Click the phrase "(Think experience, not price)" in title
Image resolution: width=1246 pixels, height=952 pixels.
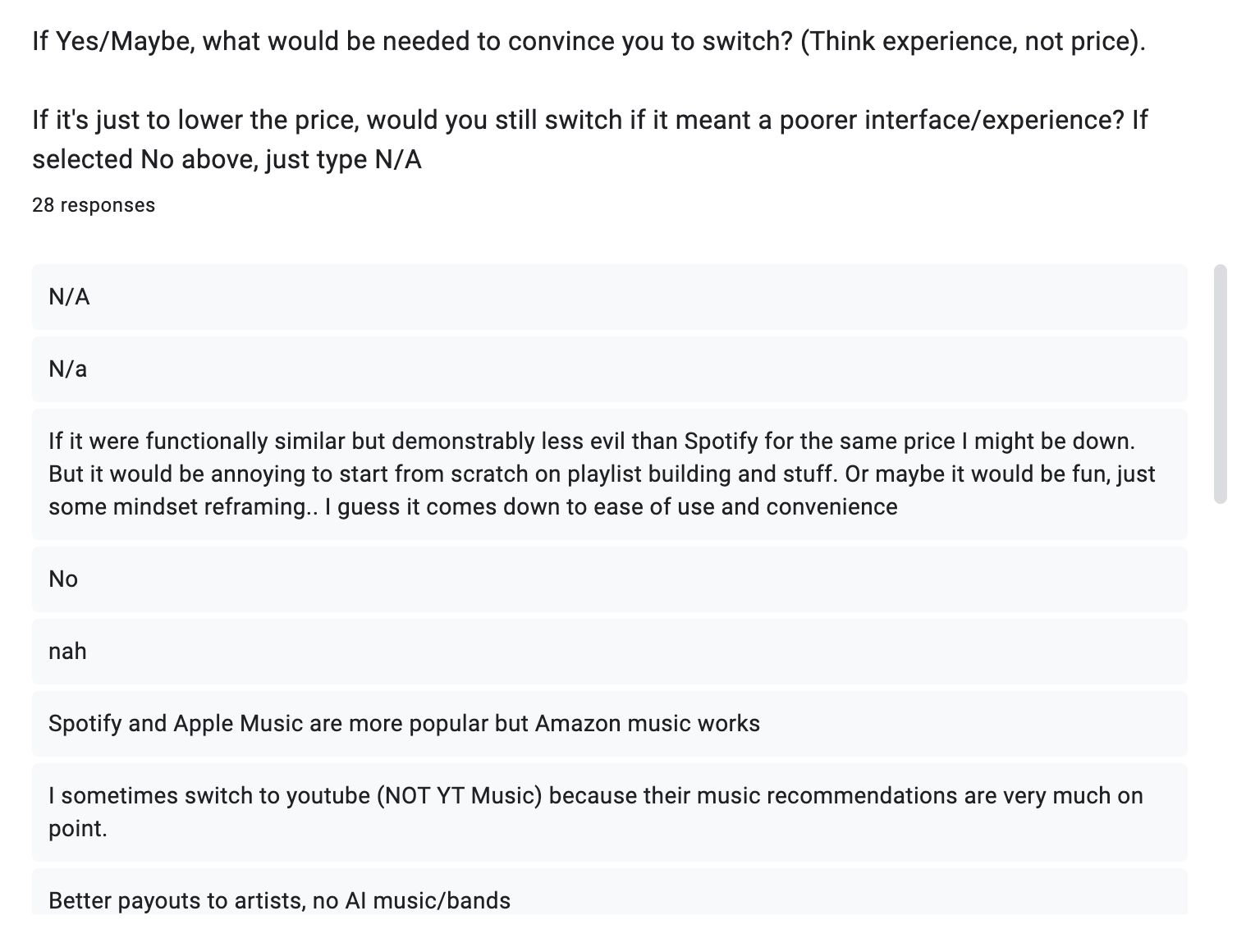point(971,41)
